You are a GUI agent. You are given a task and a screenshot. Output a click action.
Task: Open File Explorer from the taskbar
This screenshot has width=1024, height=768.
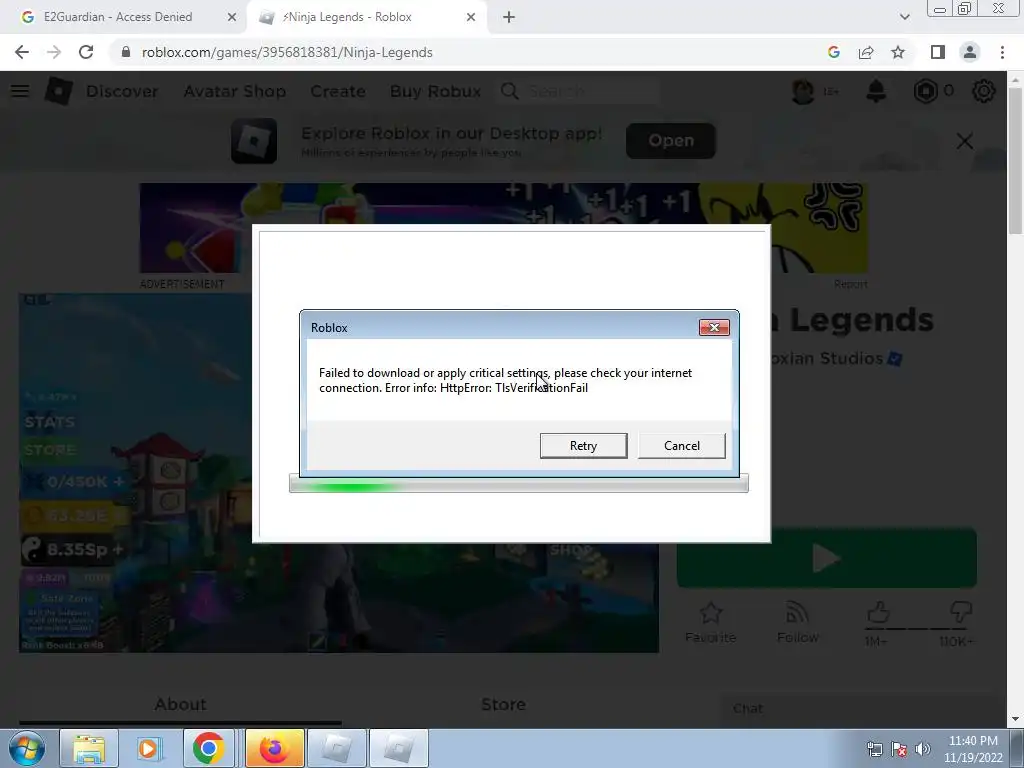pyautogui.click(x=89, y=748)
